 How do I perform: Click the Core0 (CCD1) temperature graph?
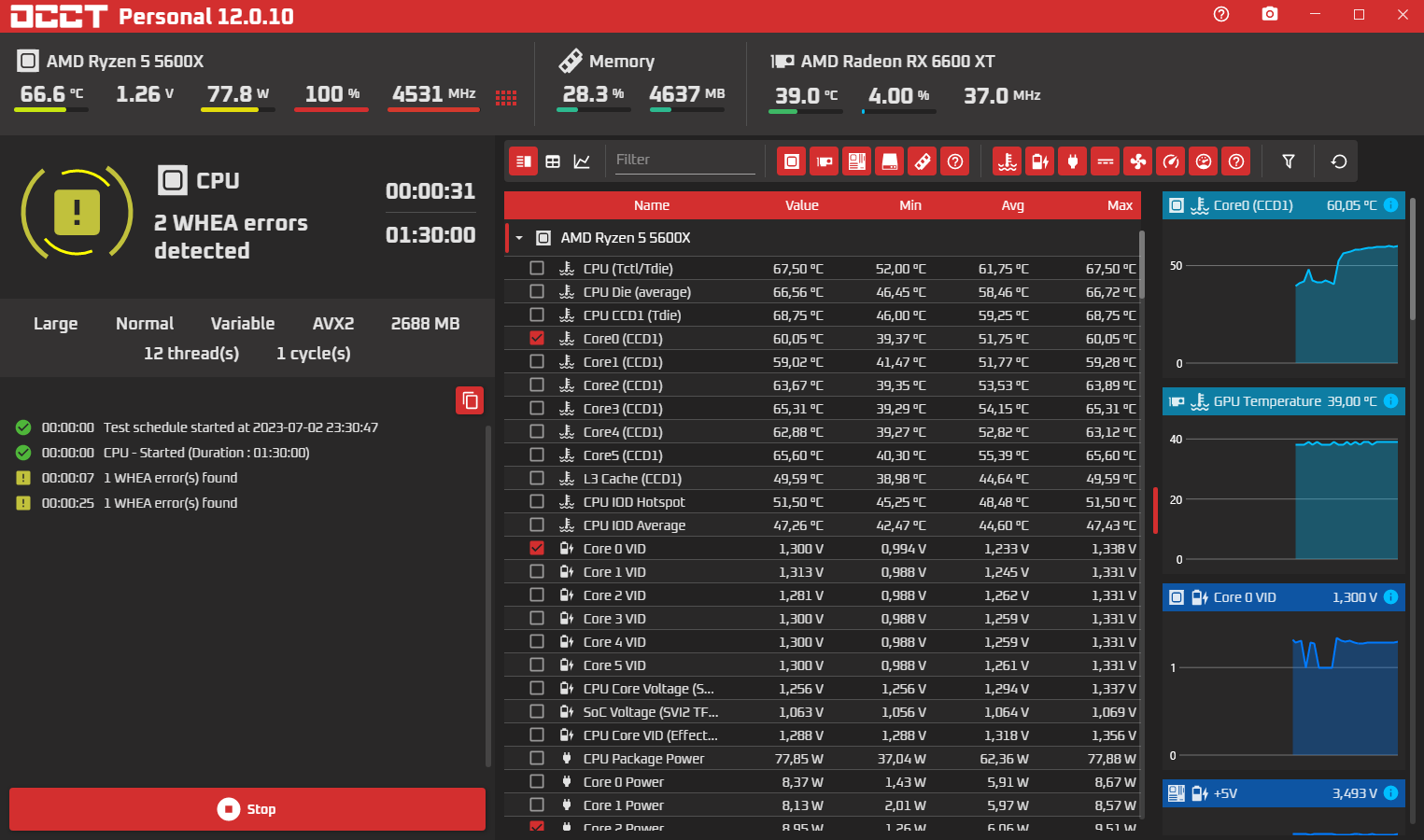[1284, 299]
